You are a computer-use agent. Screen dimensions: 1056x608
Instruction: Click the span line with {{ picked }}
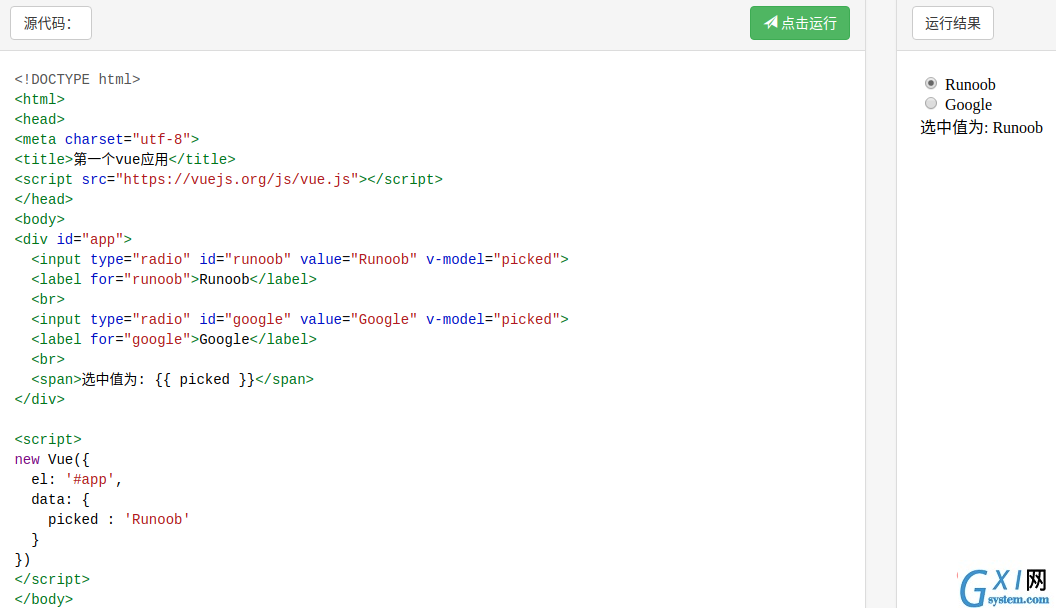(172, 380)
